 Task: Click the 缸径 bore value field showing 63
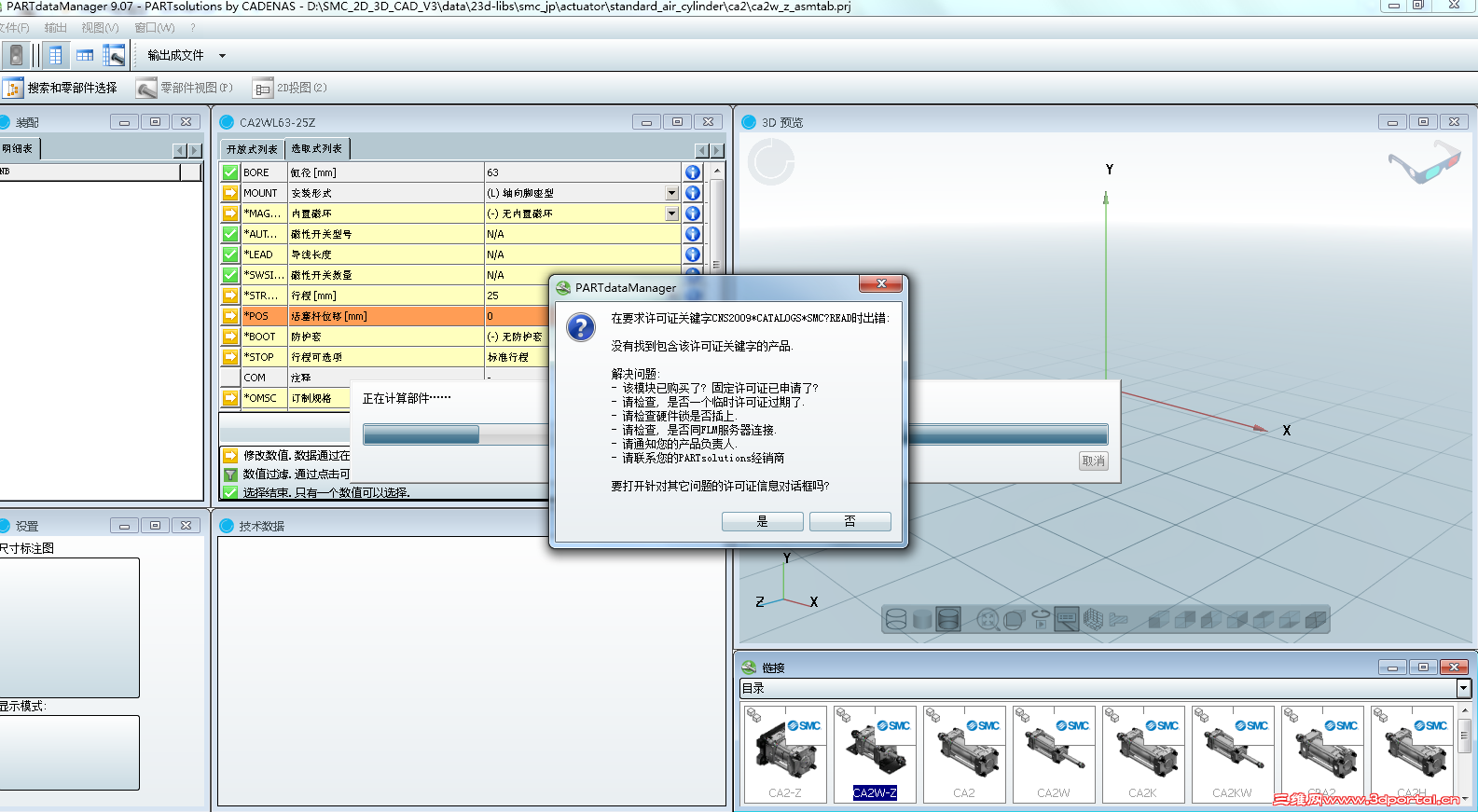pyautogui.click(x=583, y=172)
